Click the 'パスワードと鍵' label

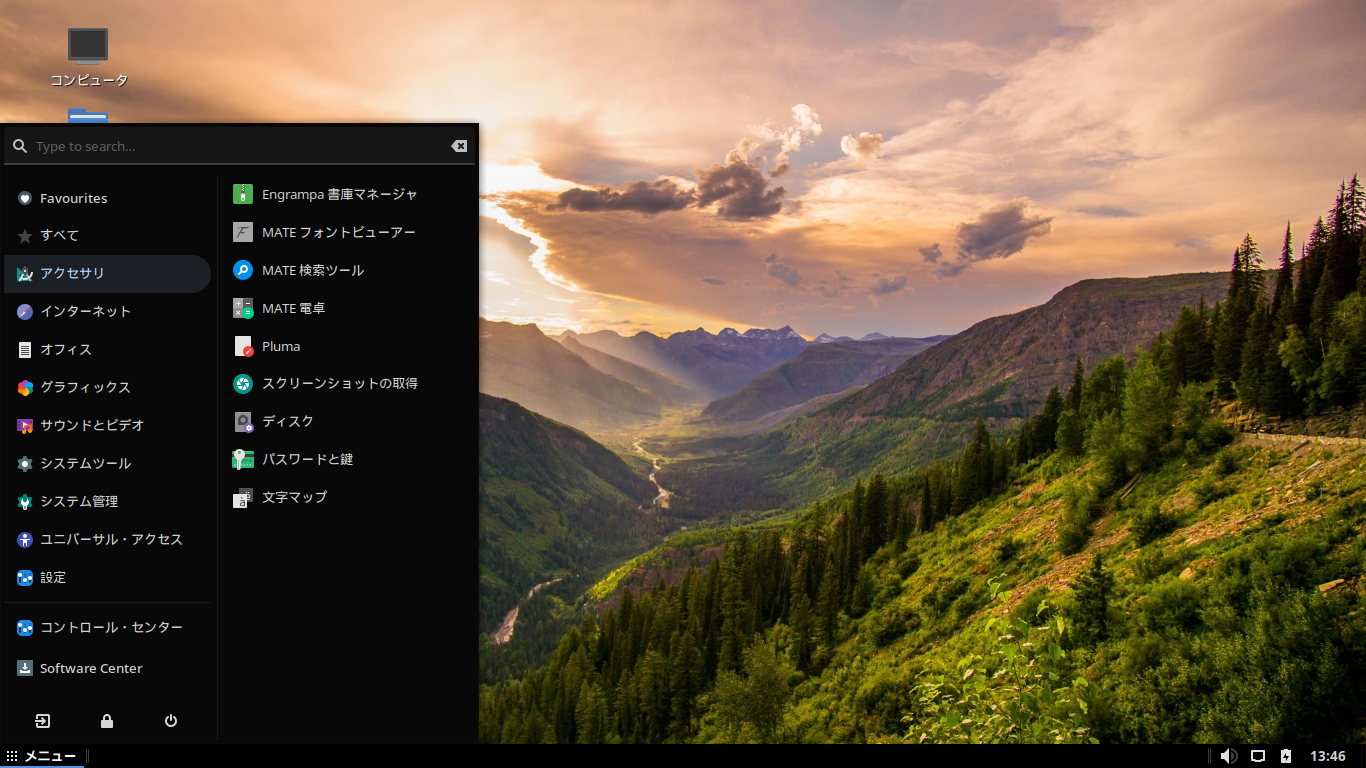308,459
